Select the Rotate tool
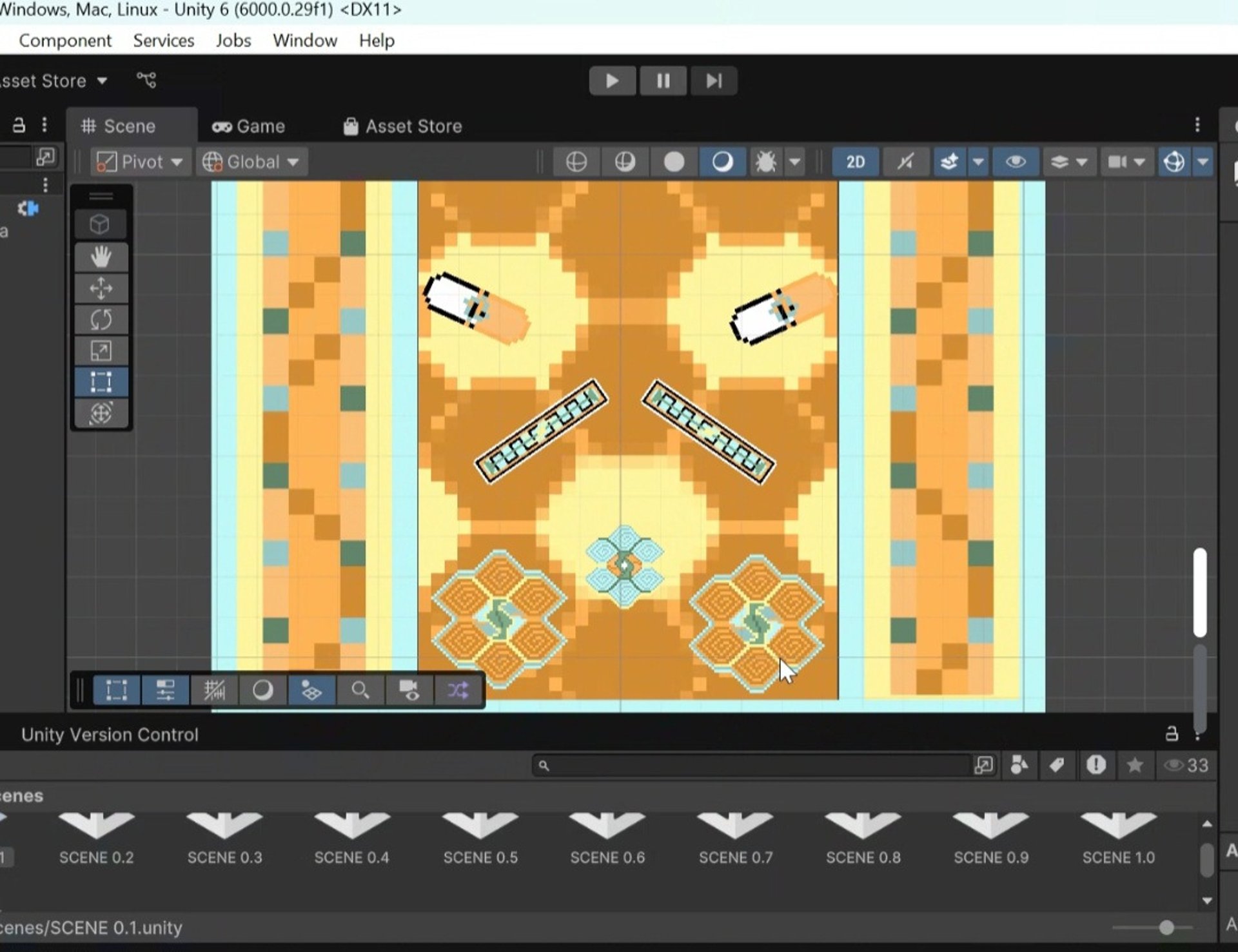Image resolution: width=1238 pixels, height=952 pixels. coord(101,320)
